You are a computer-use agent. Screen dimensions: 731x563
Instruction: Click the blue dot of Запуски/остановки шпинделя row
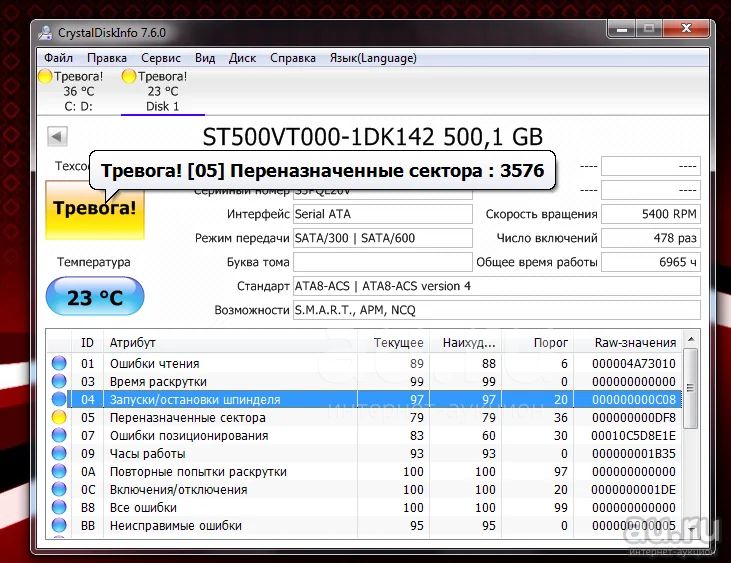pos(59,399)
